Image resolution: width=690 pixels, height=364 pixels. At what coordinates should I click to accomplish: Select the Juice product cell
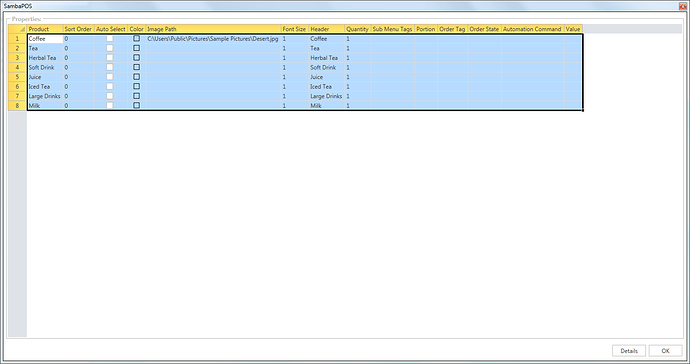coord(45,77)
